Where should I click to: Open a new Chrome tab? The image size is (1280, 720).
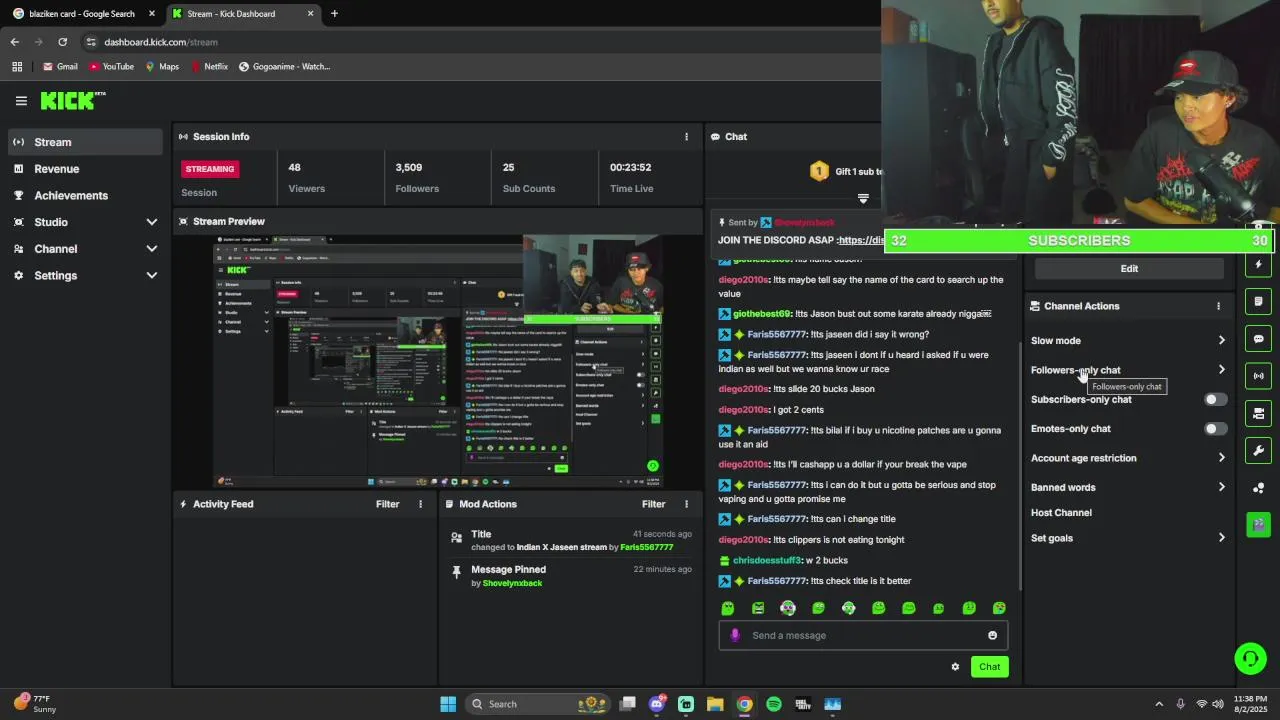[334, 14]
